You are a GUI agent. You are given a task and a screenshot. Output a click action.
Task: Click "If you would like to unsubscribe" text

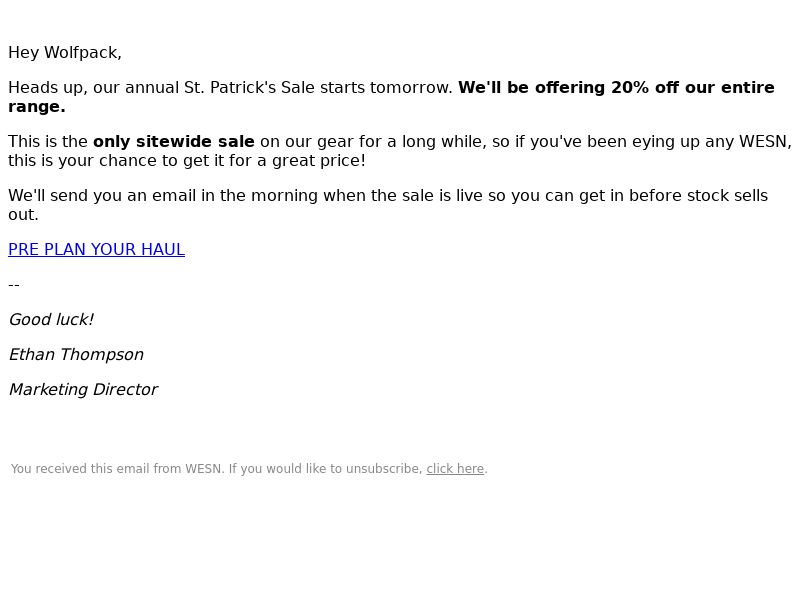[x=326, y=469]
